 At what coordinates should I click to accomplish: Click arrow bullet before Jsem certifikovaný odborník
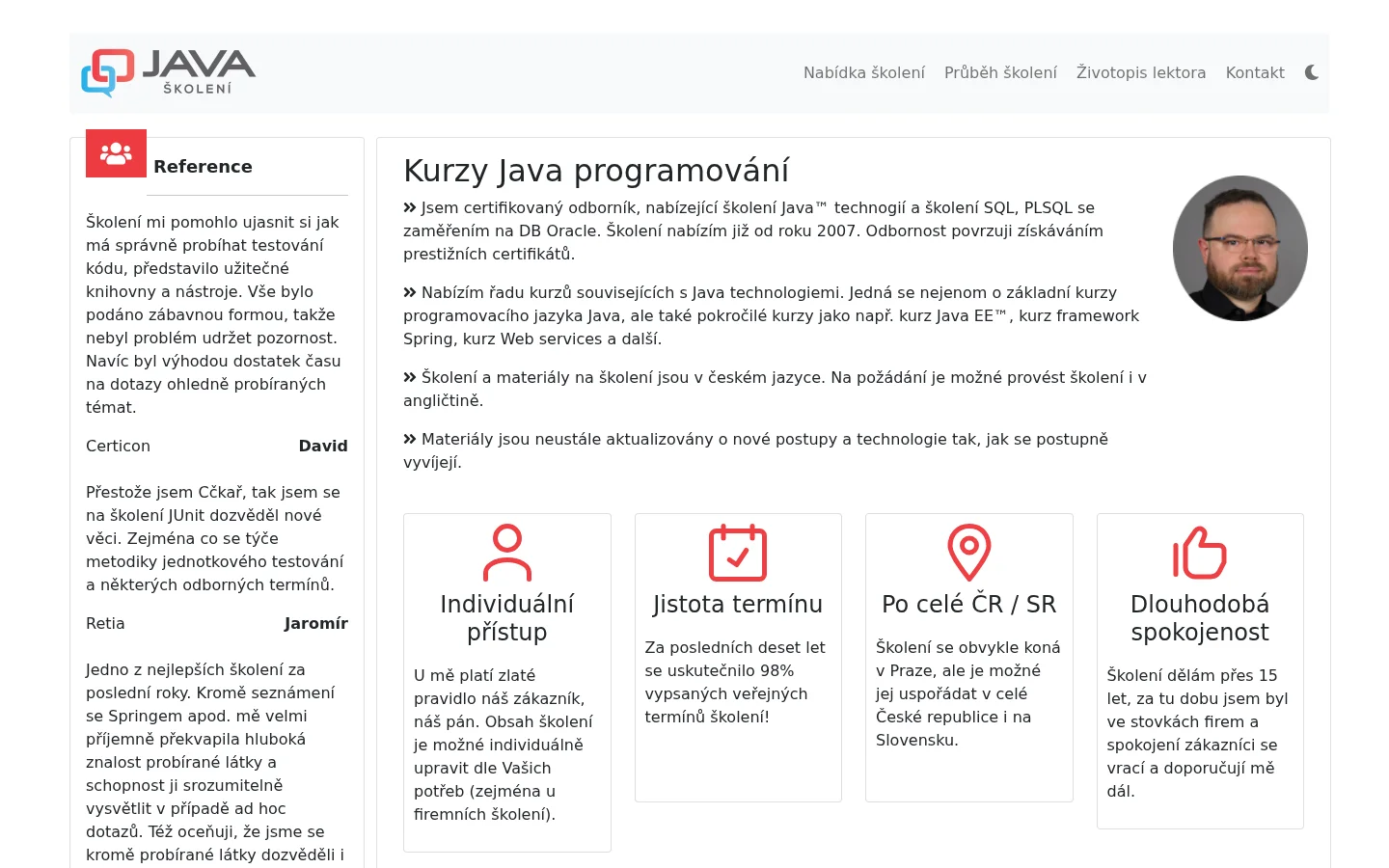click(x=410, y=207)
